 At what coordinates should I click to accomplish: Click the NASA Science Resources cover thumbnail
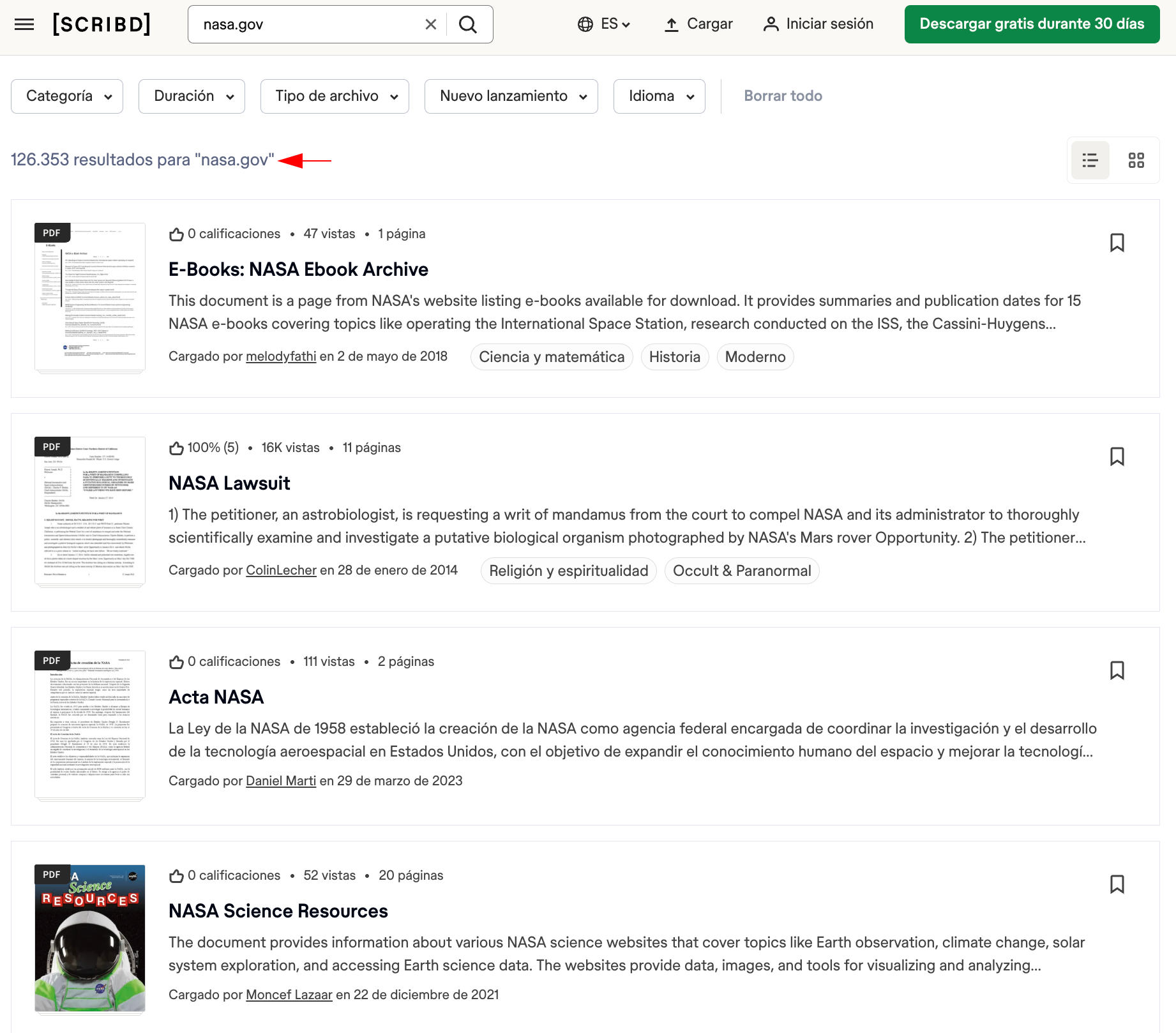click(x=90, y=938)
